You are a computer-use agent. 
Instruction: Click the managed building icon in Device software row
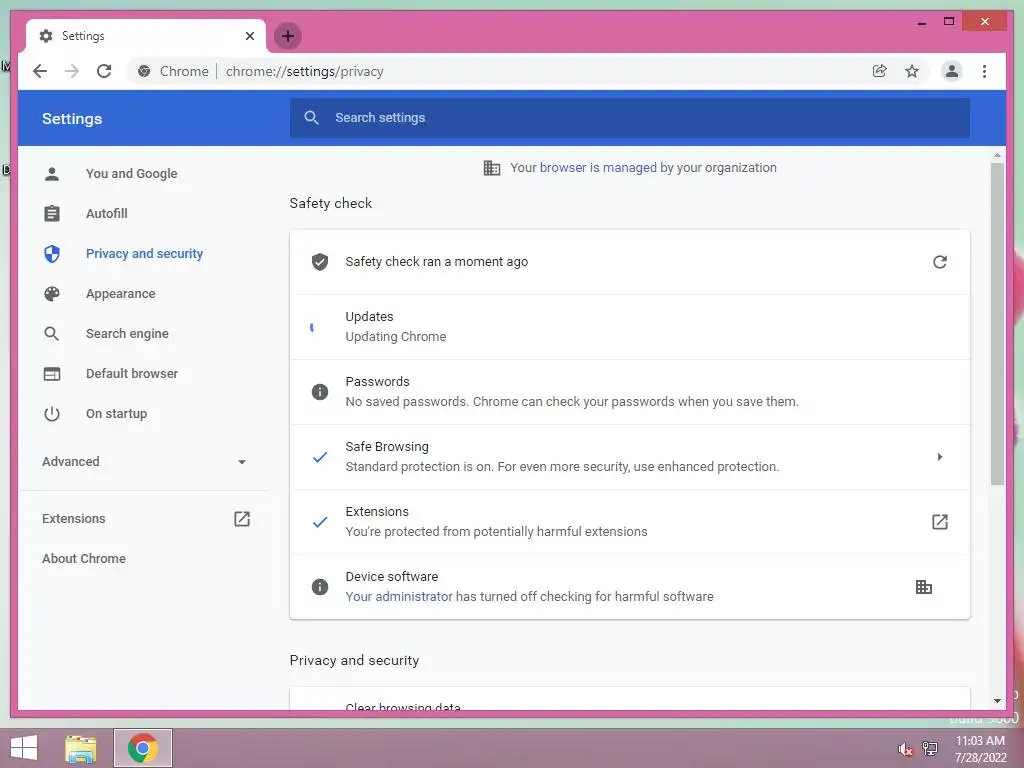click(x=923, y=587)
